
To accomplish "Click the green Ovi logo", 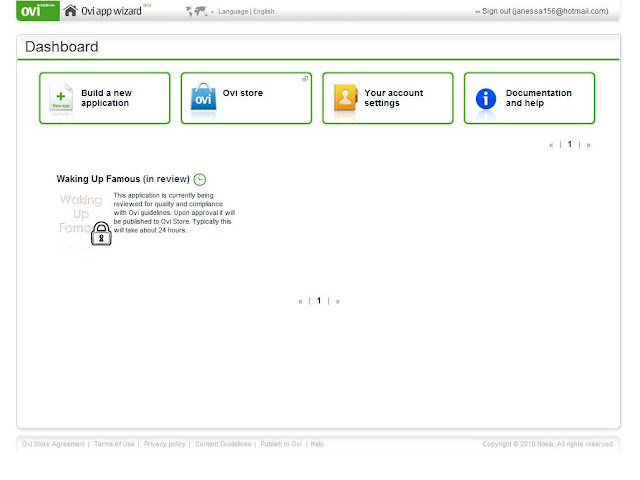I will tap(38, 10).
